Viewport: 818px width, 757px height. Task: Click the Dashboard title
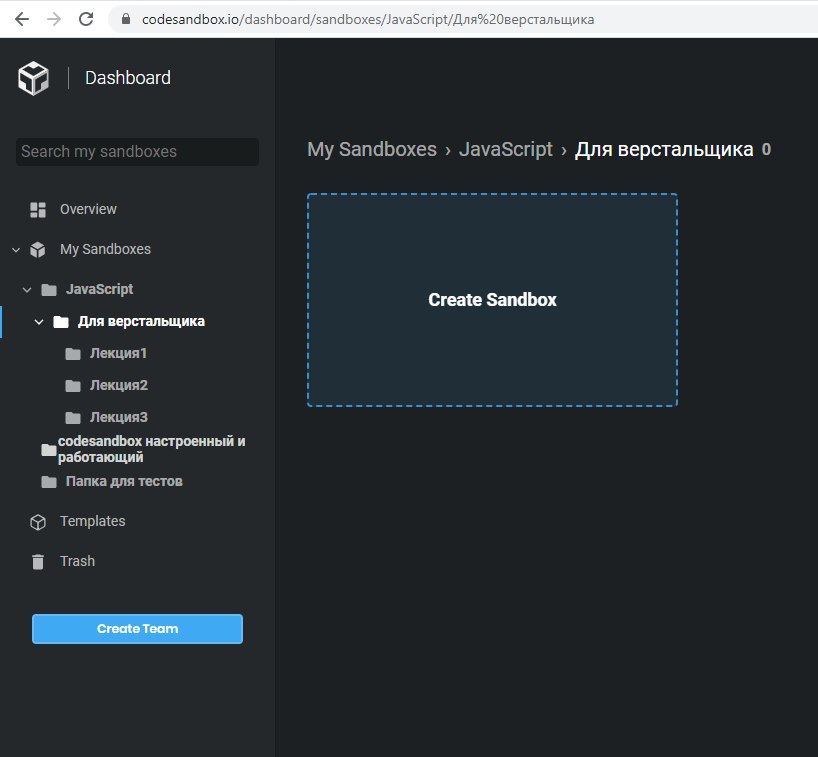coord(128,78)
